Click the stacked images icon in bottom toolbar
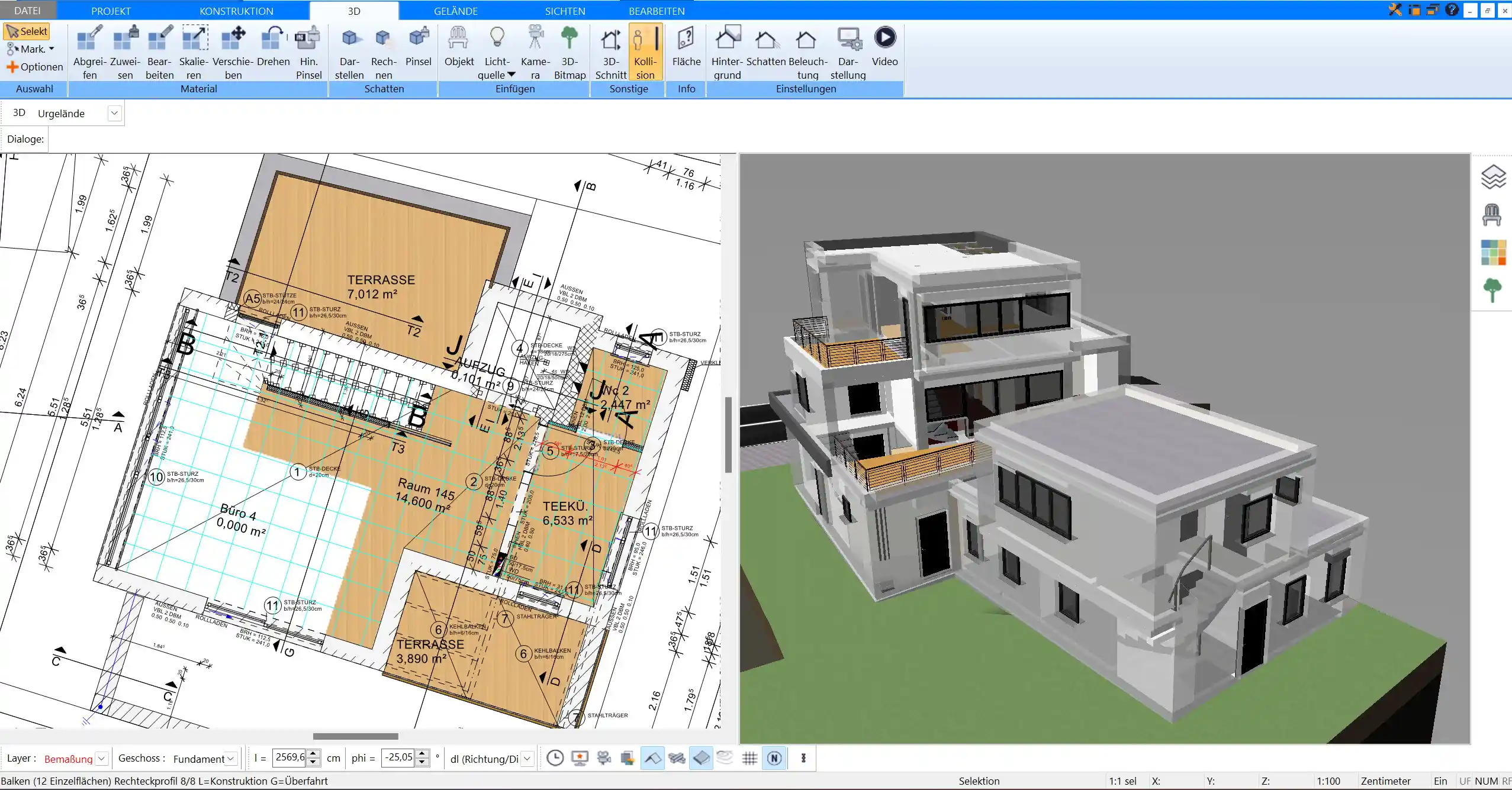1512x790 pixels. [628, 758]
